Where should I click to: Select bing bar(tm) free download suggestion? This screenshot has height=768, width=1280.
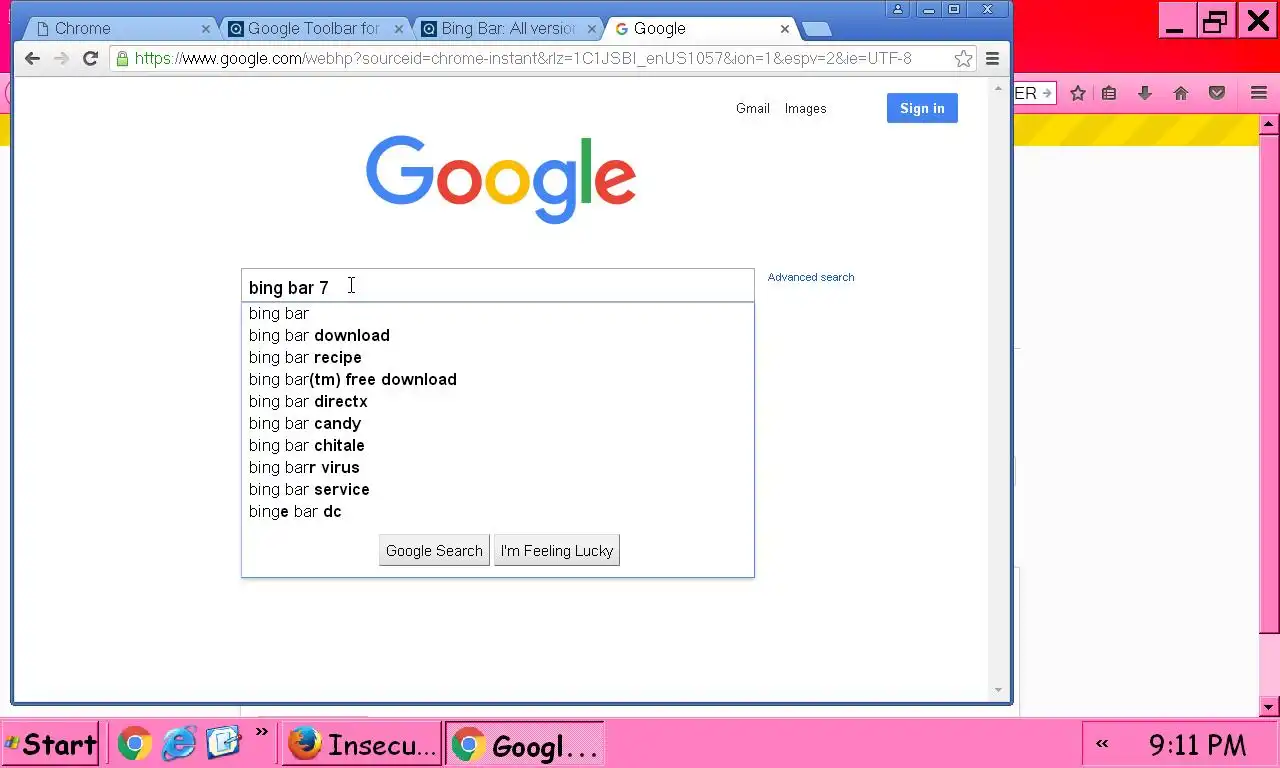498,379
